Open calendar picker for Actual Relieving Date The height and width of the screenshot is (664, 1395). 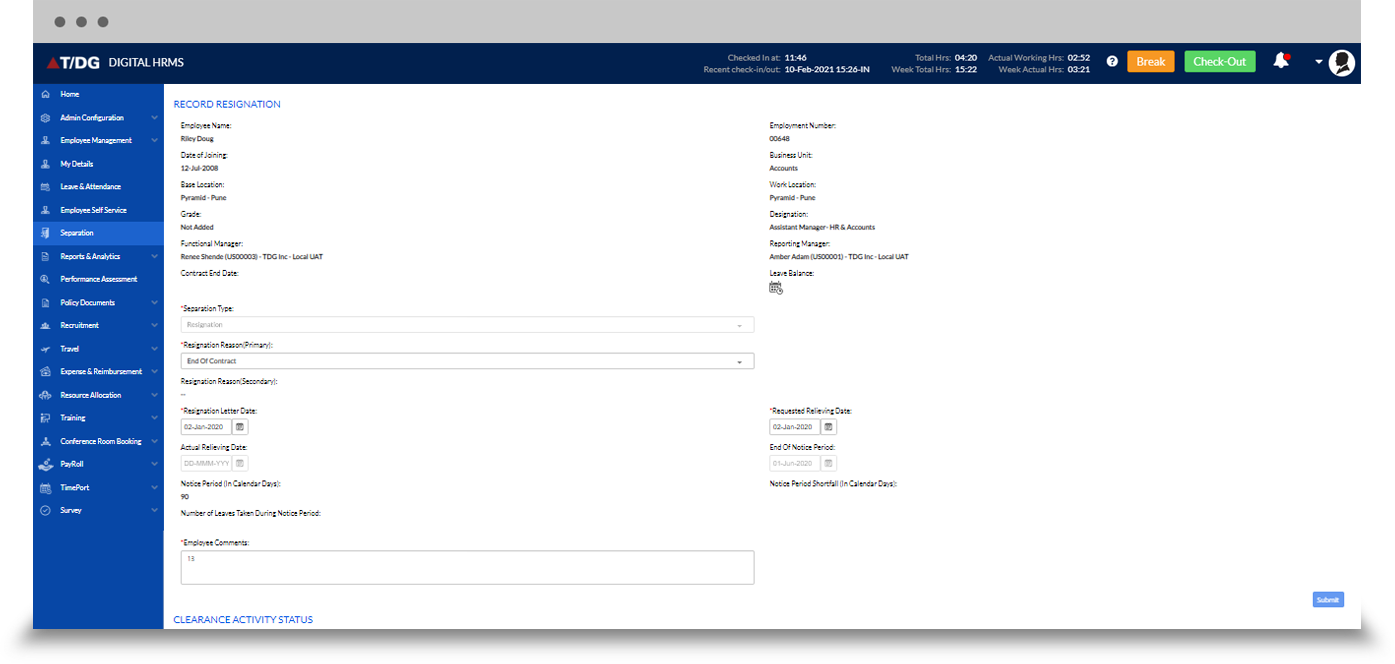(240, 464)
